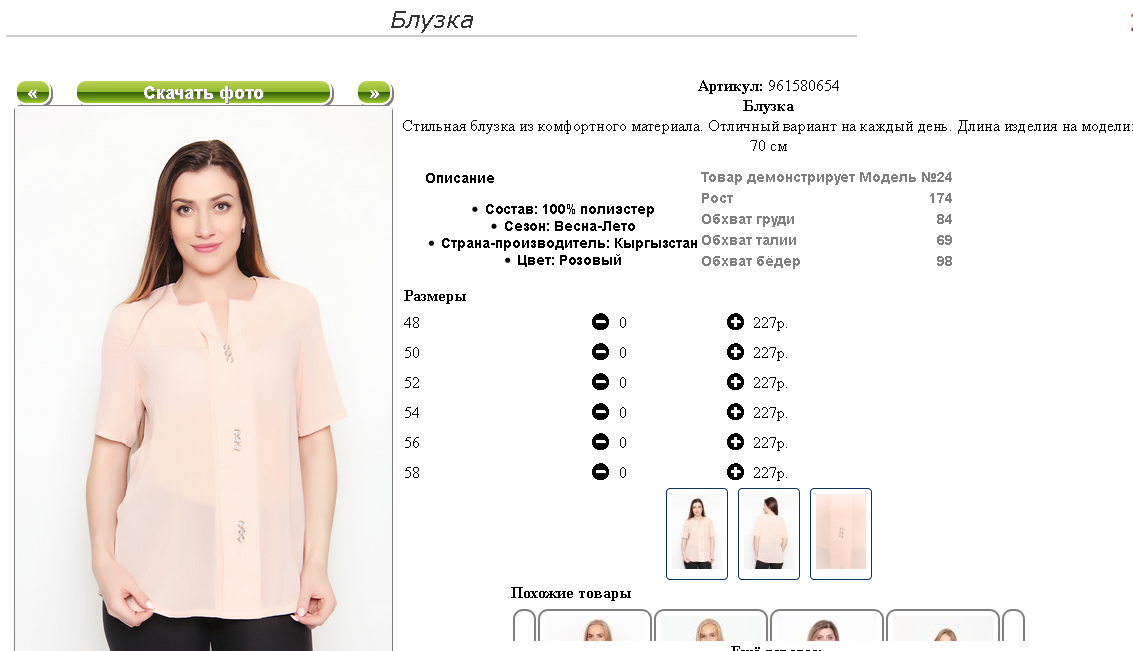Increase quantity for size 48
This screenshot has width=1133, height=651.
(735, 322)
